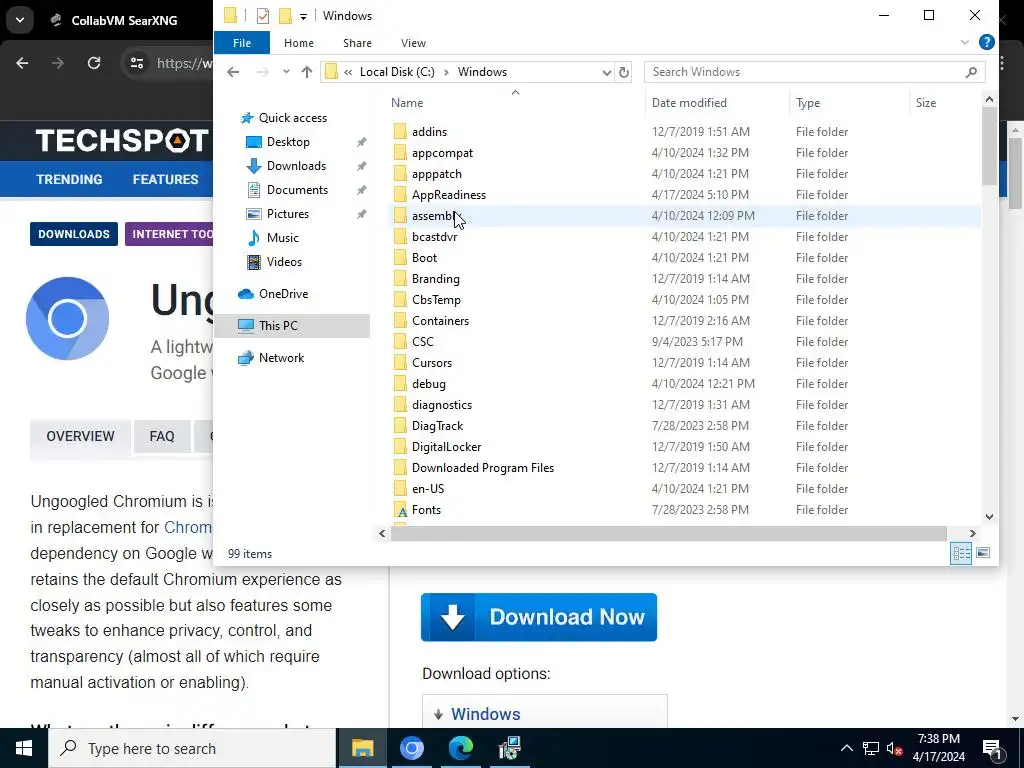This screenshot has width=1024, height=768.
Task: Open Desktop in the navigation pane
Action: (x=288, y=142)
